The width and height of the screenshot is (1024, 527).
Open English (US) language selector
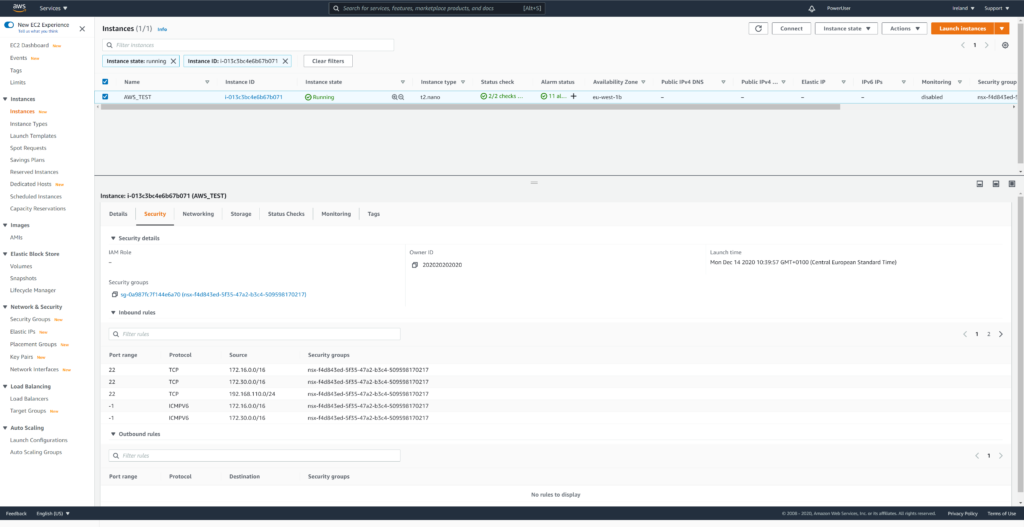pos(53,513)
